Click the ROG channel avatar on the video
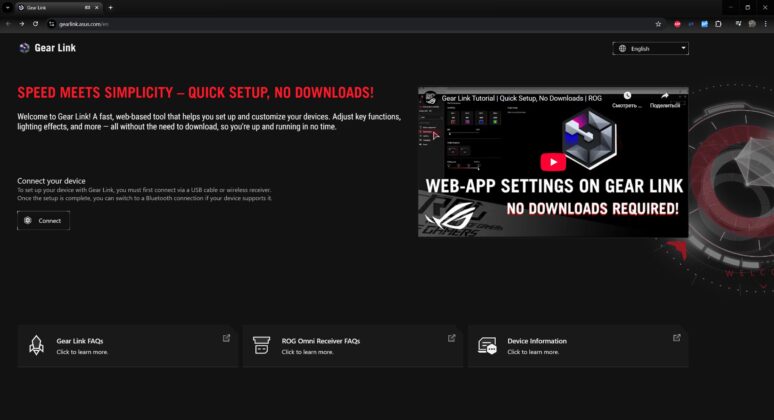The image size is (774, 420). pyautogui.click(x=430, y=98)
